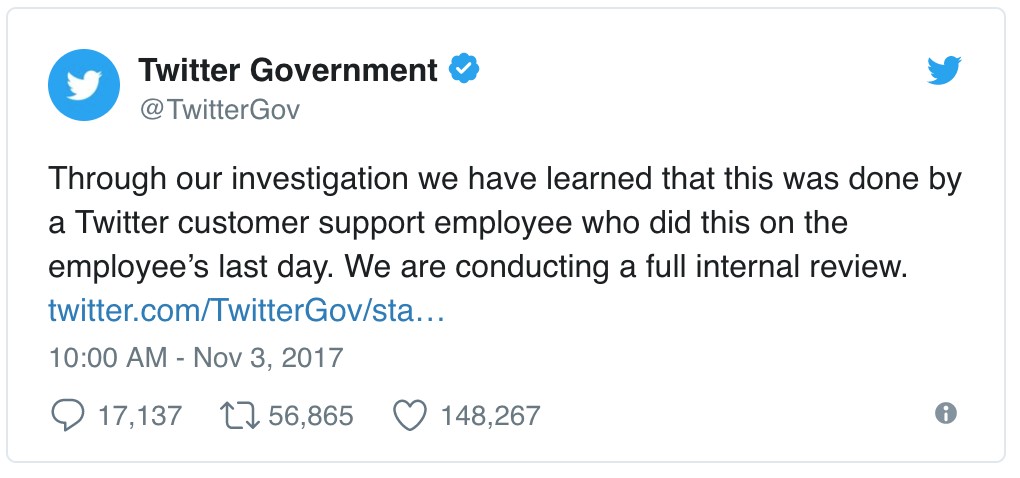
Task: Open the tweet info circle icon
Action: 945,413
